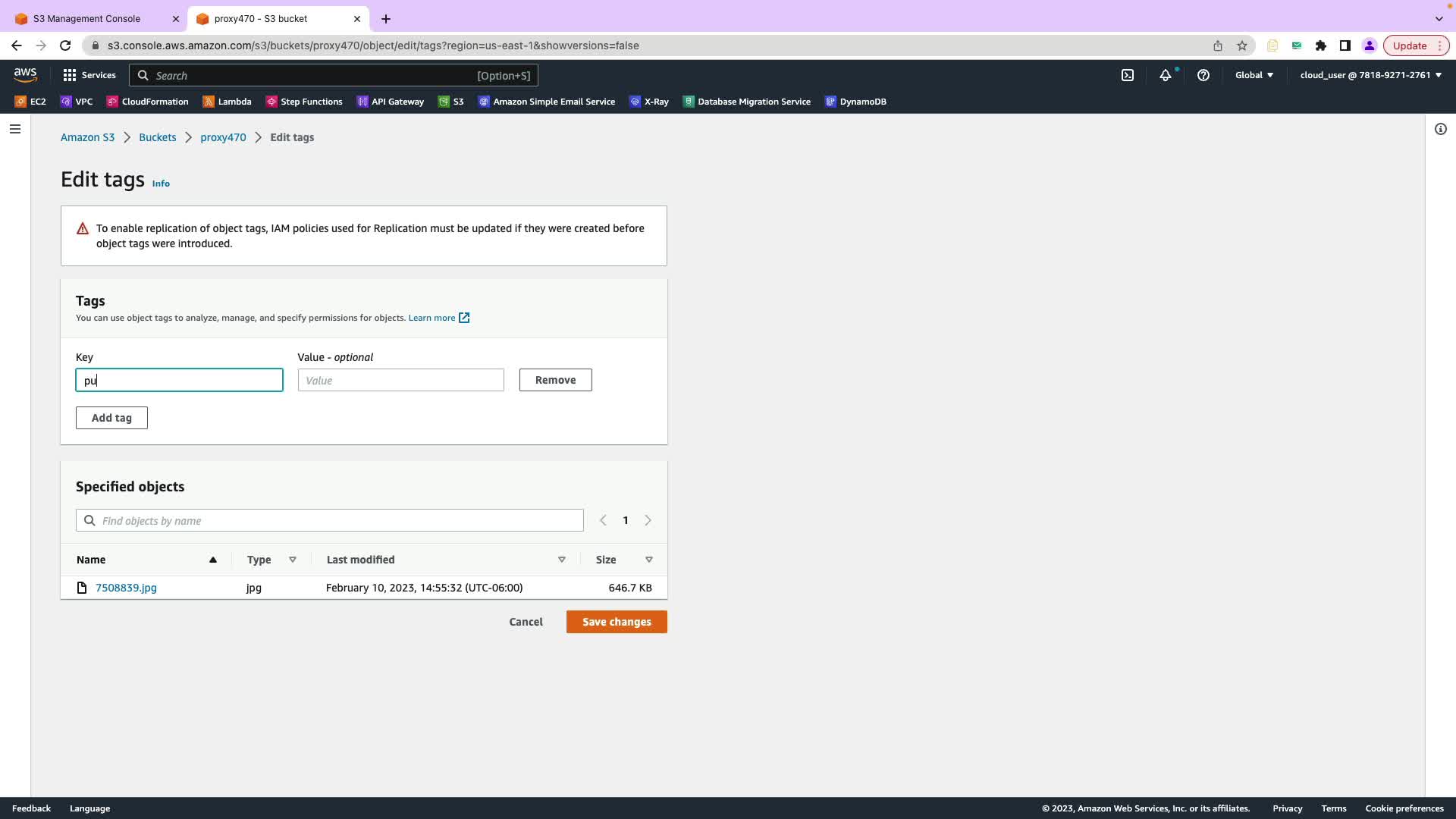1456x819 pixels.
Task: Click the AWS logo home icon
Action: pos(25,75)
